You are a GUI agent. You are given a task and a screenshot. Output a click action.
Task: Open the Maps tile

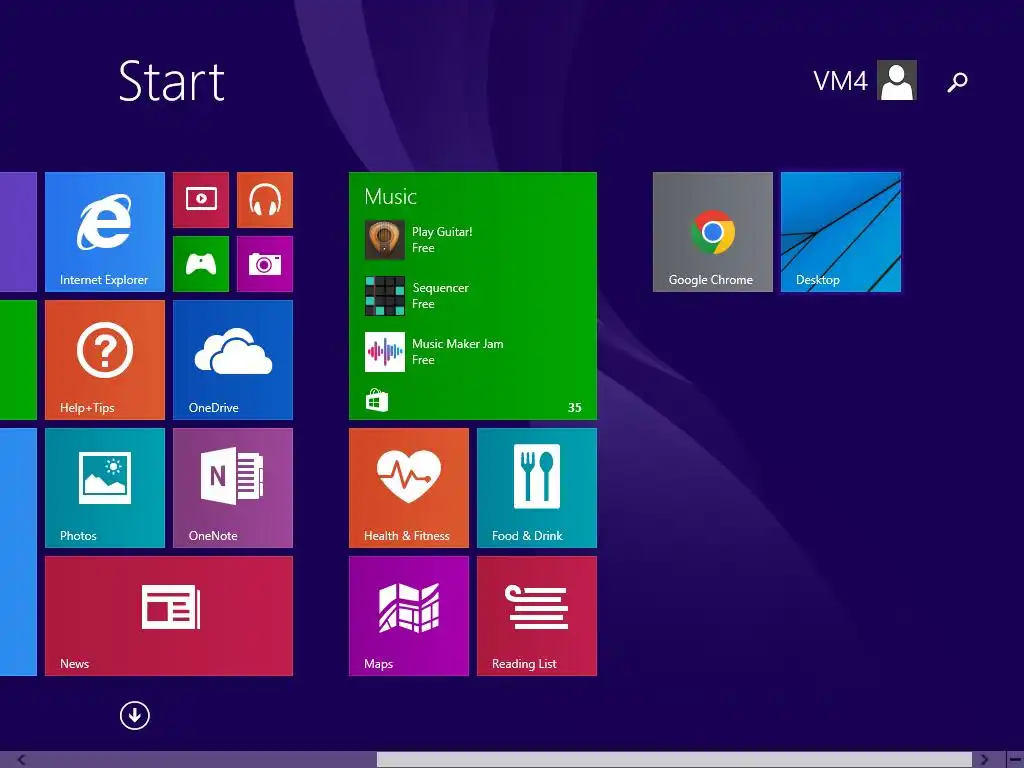click(x=409, y=616)
